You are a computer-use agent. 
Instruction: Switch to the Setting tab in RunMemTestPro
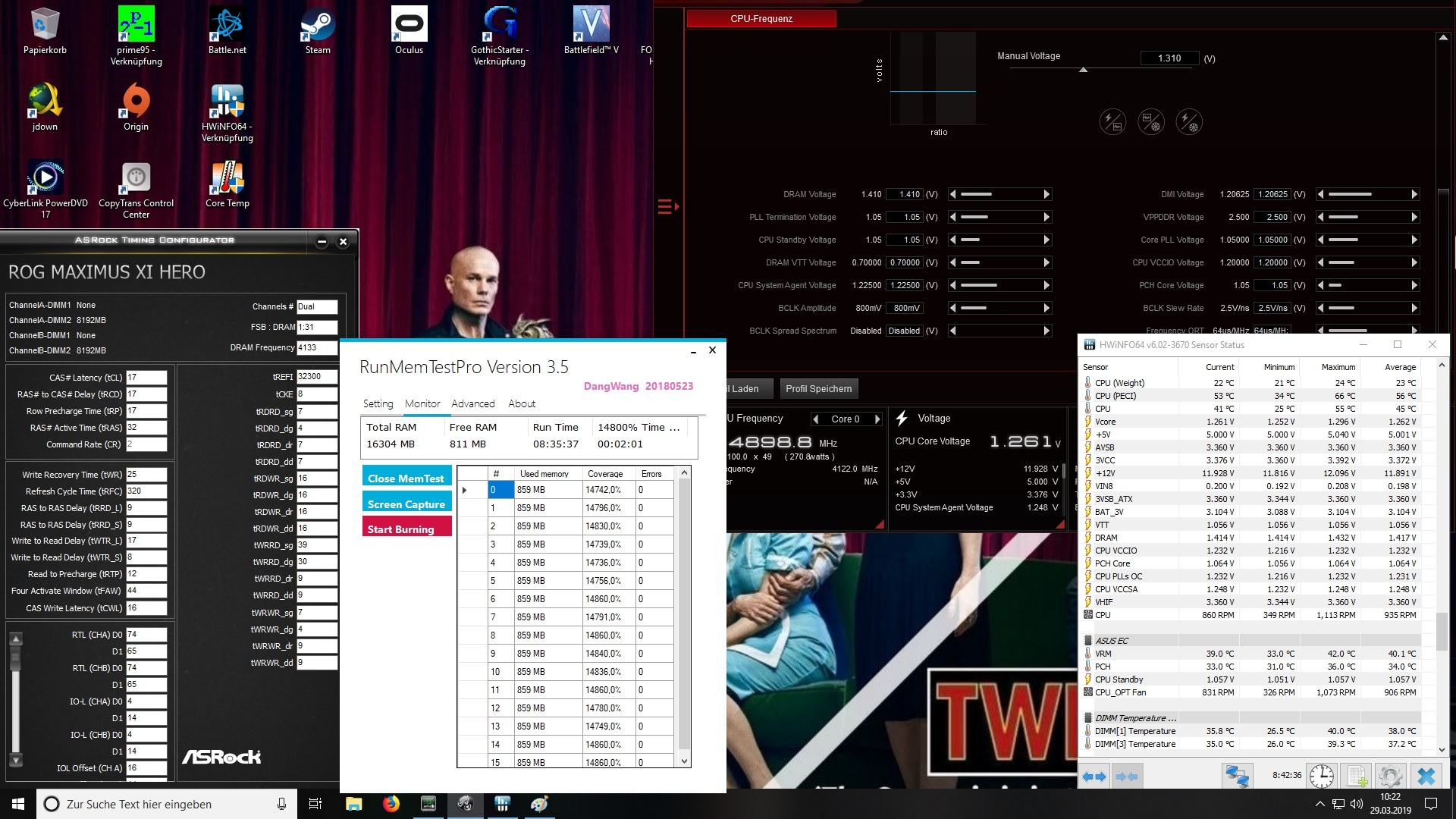[x=378, y=403]
